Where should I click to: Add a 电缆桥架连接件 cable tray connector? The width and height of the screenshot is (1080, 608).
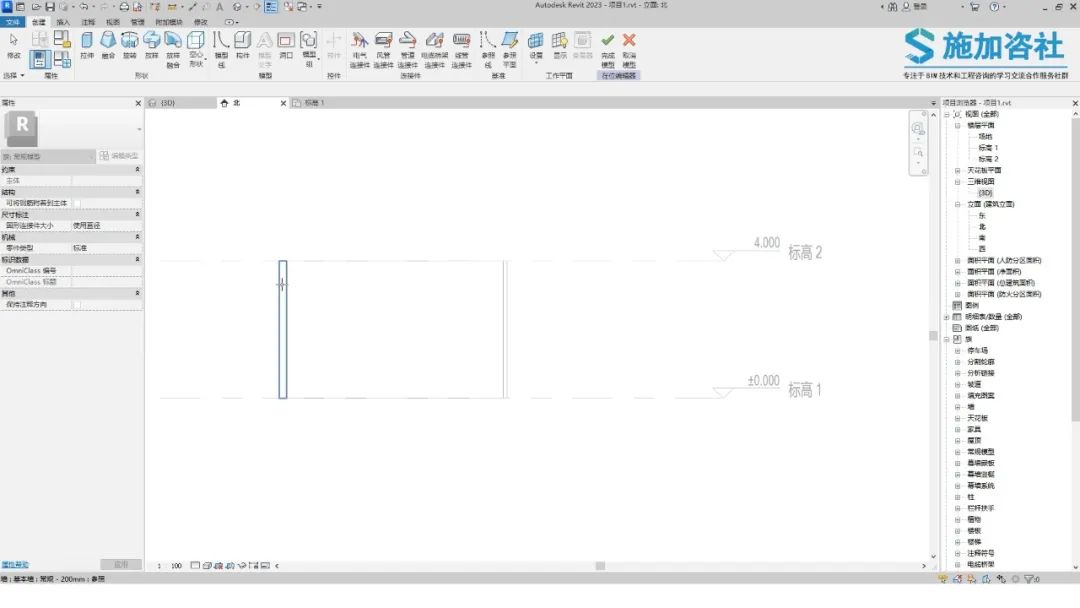click(435, 50)
